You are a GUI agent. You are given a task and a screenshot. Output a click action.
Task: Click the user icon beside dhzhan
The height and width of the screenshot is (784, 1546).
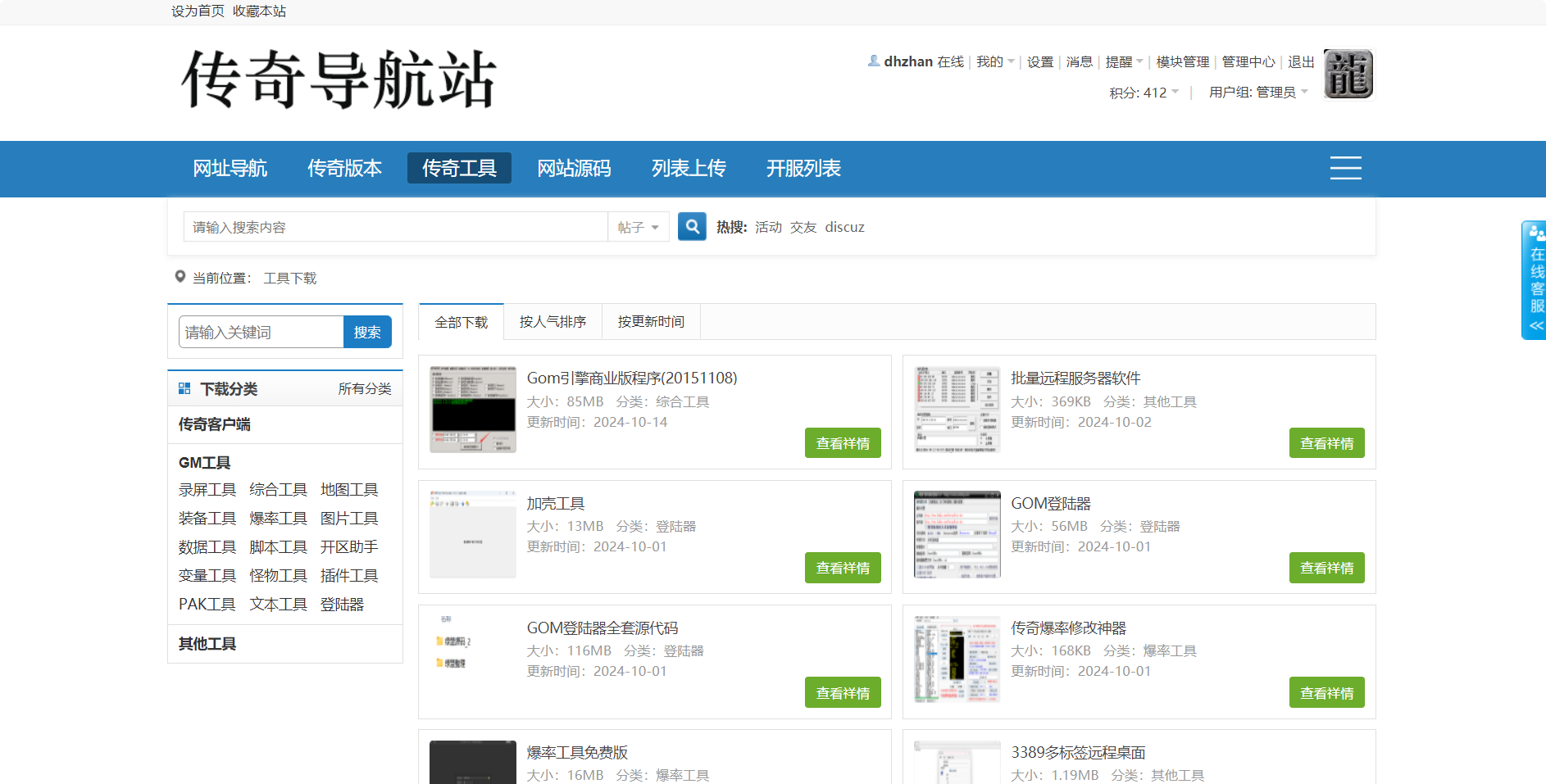click(x=874, y=61)
